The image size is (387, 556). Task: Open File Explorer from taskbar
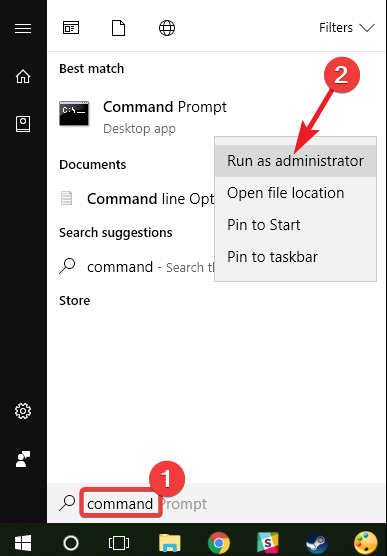point(170,543)
